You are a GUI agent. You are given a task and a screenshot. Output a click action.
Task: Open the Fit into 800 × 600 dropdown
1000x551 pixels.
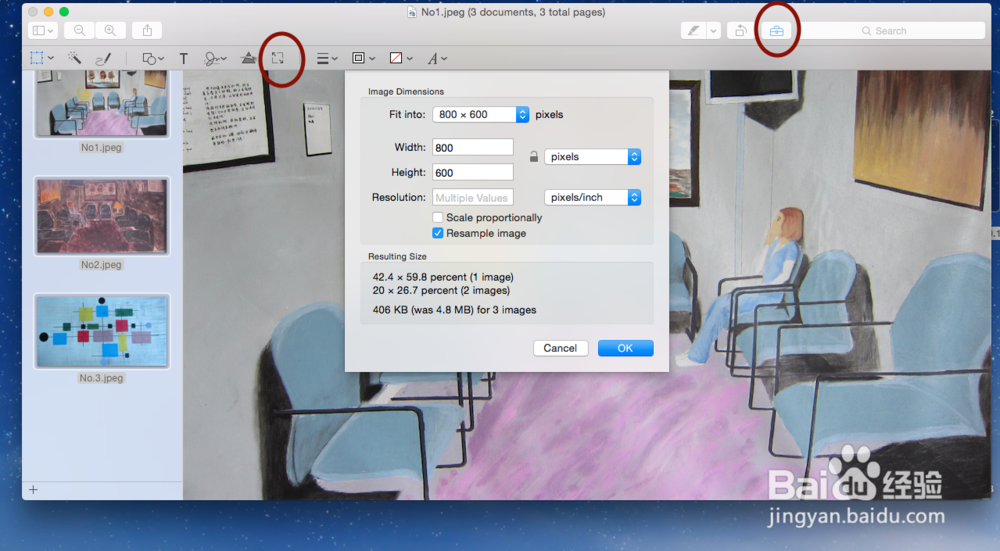tap(481, 115)
